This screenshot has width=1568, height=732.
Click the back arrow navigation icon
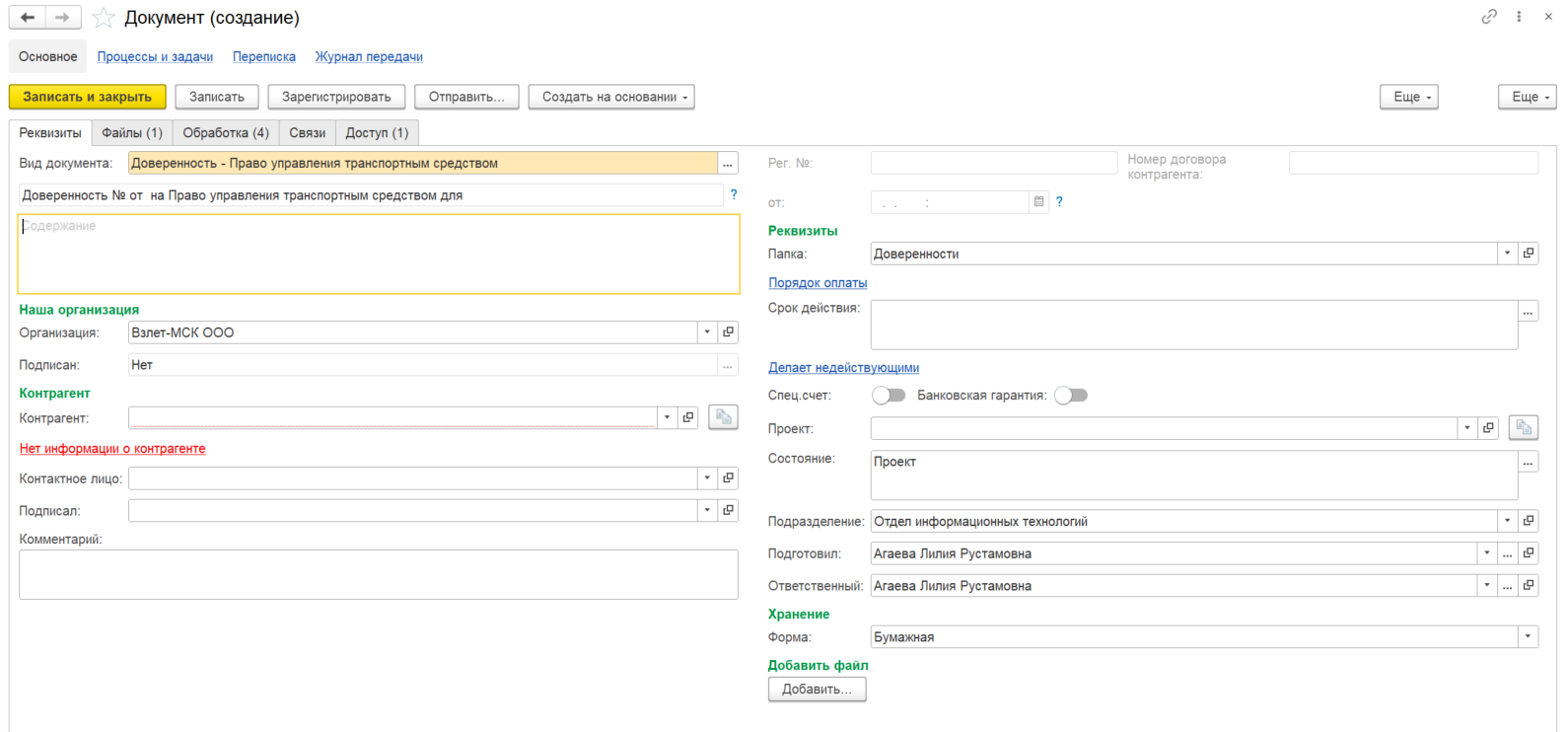[x=28, y=17]
